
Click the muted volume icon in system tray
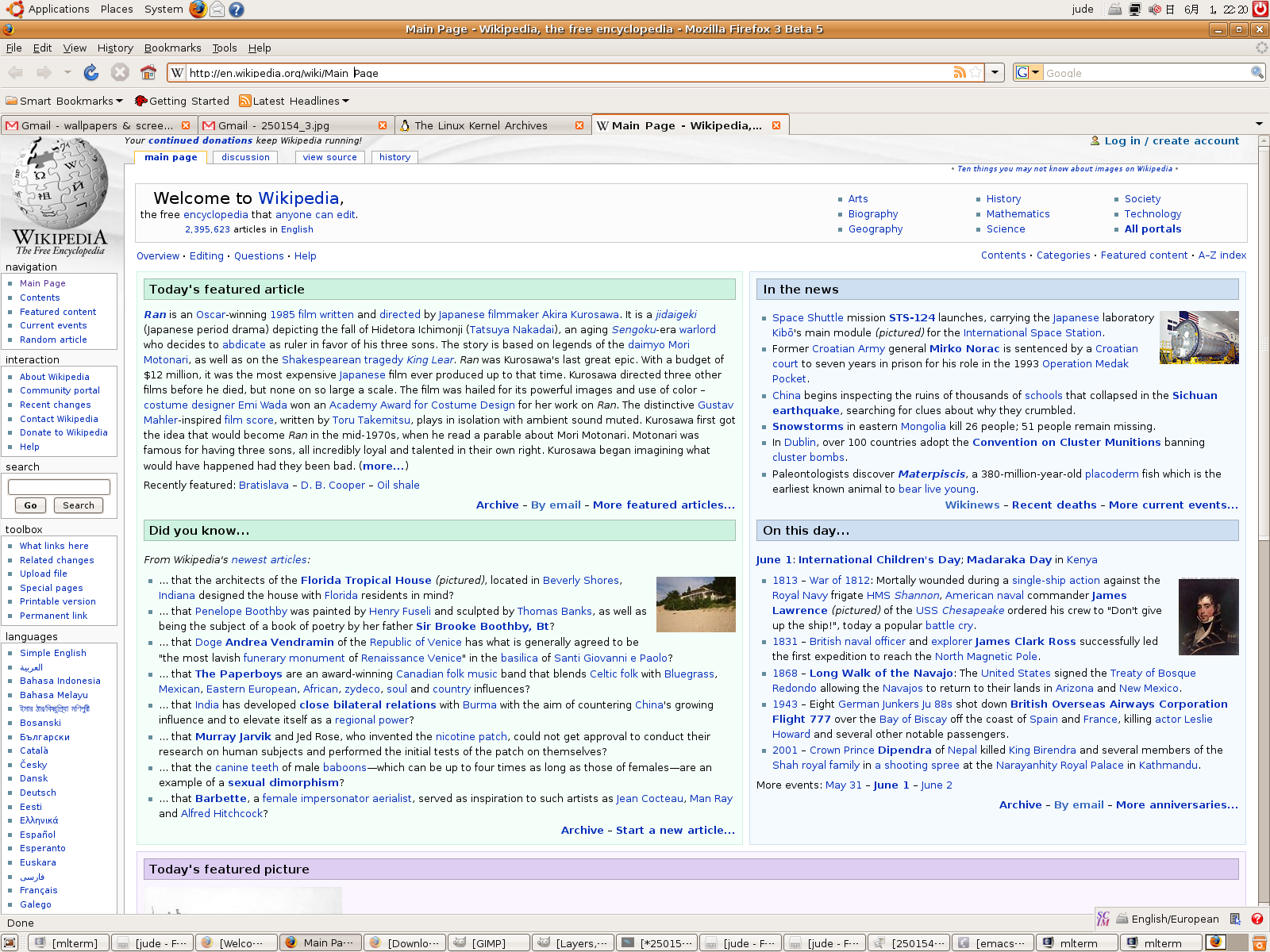point(1155,10)
